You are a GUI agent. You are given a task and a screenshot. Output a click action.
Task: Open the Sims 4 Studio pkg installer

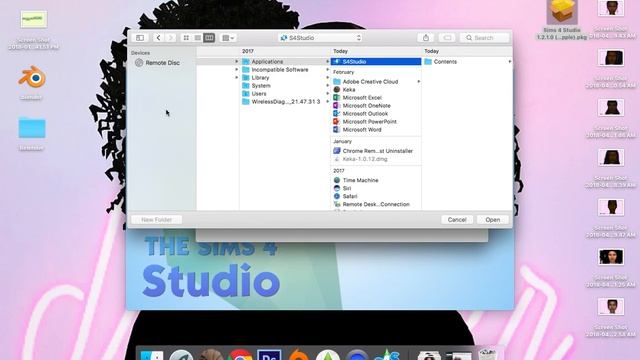pyautogui.click(x=562, y=12)
